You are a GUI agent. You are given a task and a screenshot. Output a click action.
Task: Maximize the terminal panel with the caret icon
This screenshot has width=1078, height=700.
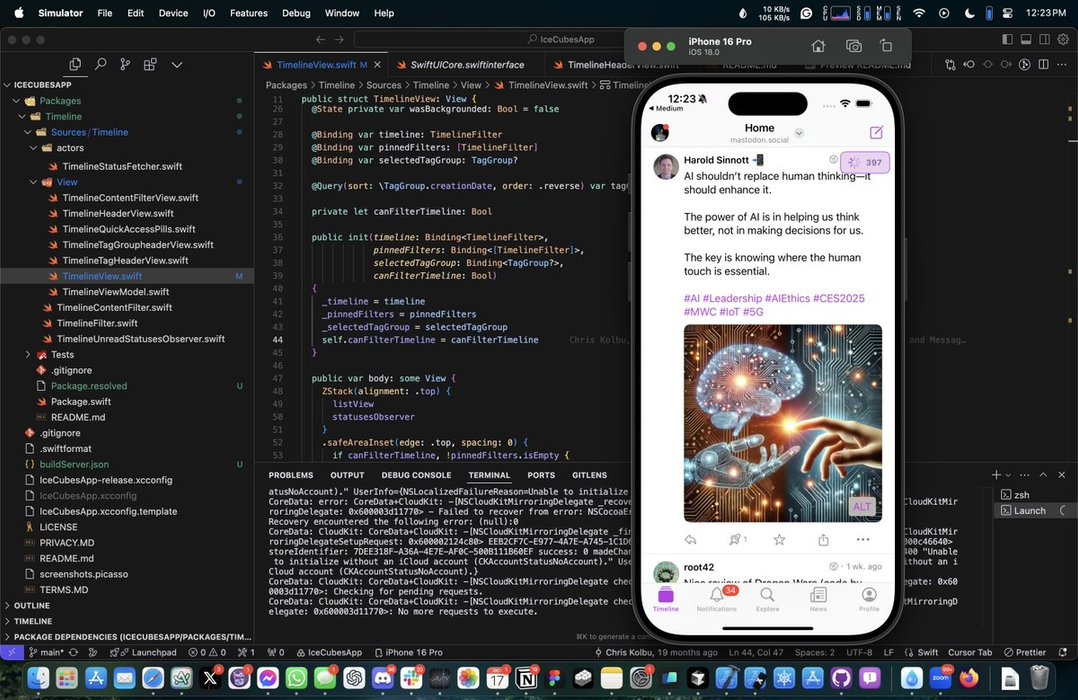[x=1043, y=474]
